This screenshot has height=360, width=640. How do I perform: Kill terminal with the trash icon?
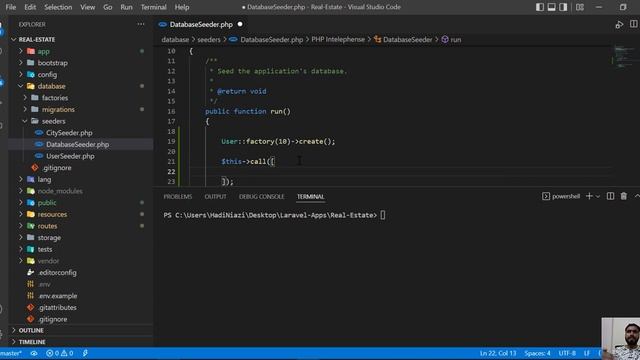[624, 196]
